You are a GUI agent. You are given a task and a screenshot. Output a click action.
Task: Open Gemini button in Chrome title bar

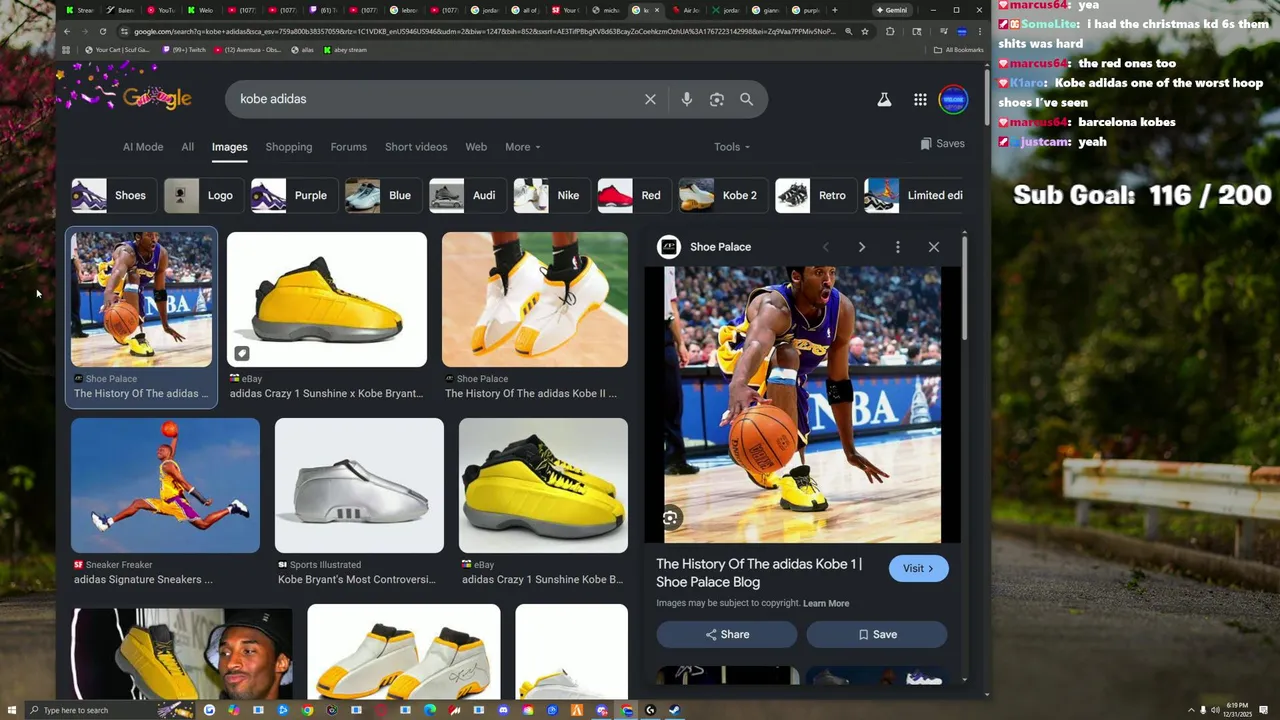click(892, 10)
